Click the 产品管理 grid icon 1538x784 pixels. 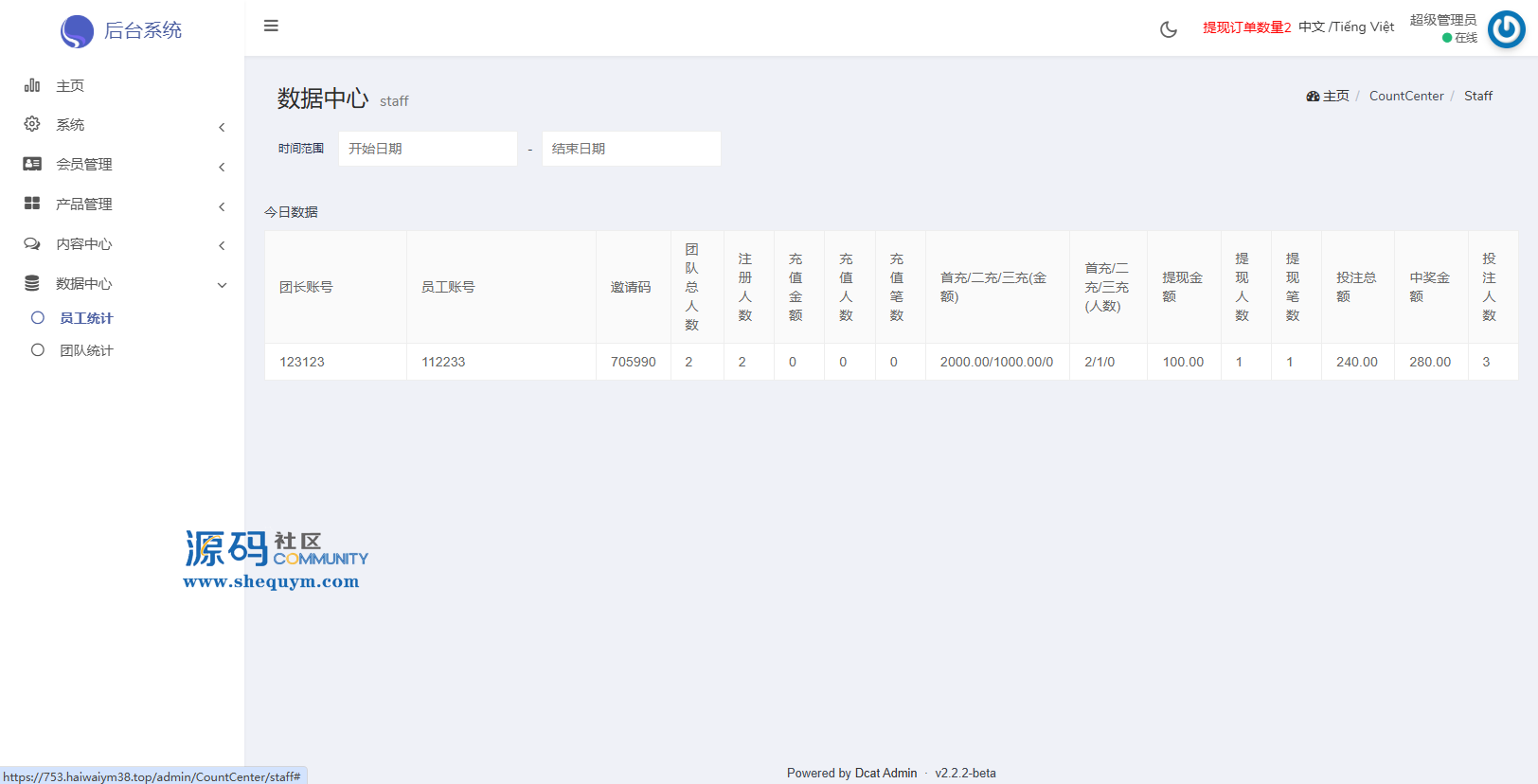pyautogui.click(x=32, y=204)
